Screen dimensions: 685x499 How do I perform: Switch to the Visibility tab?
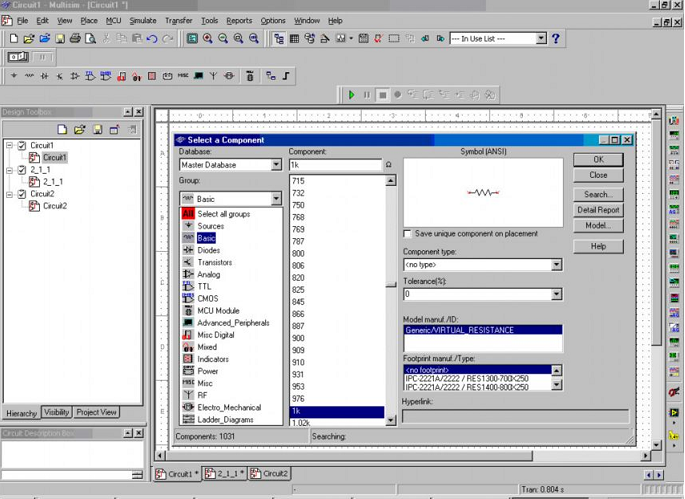click(56, 412)
